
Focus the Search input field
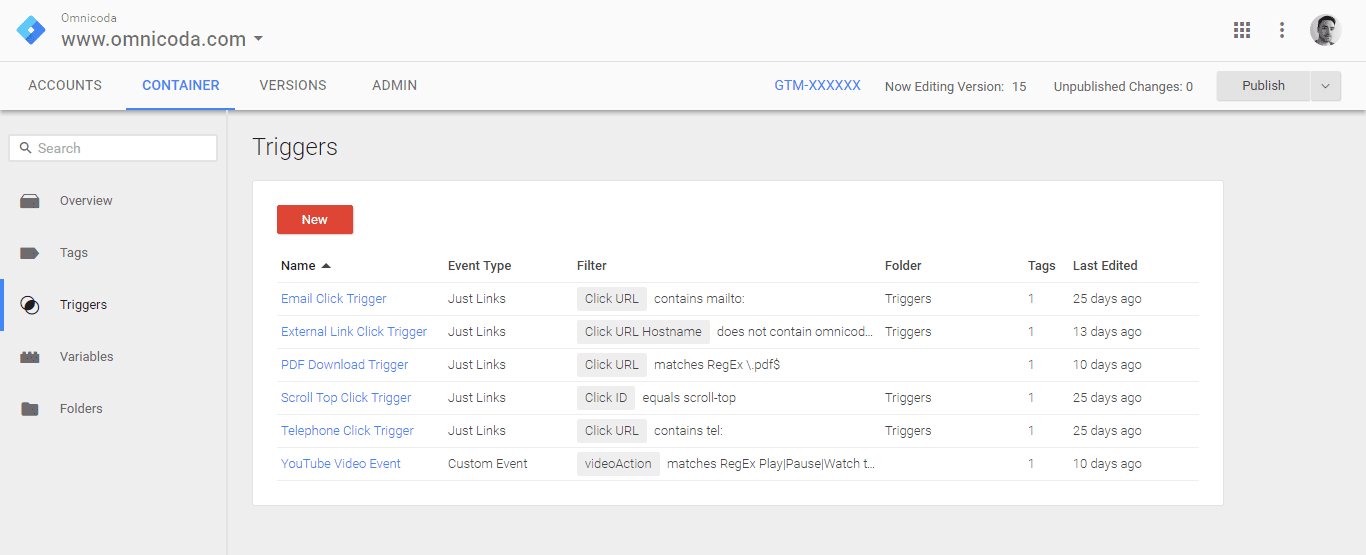[113, 148]
